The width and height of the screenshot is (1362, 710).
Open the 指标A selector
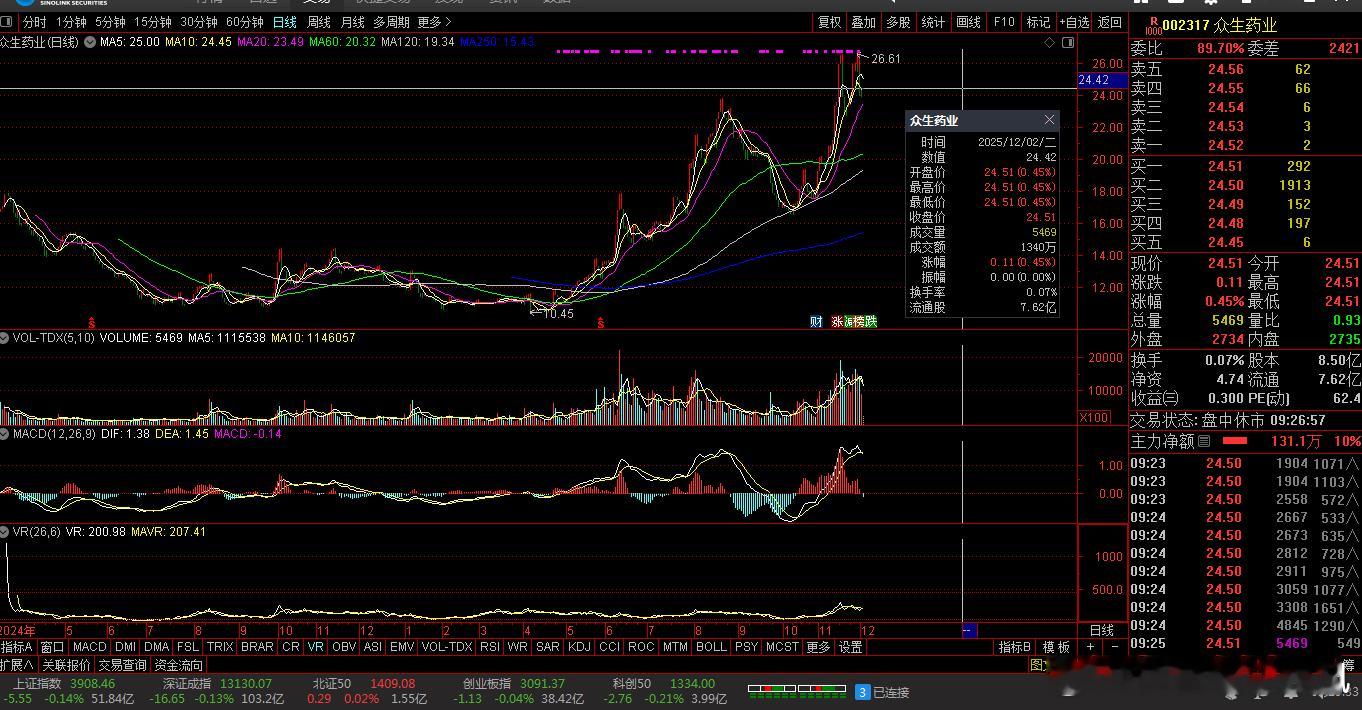[18, 647]
